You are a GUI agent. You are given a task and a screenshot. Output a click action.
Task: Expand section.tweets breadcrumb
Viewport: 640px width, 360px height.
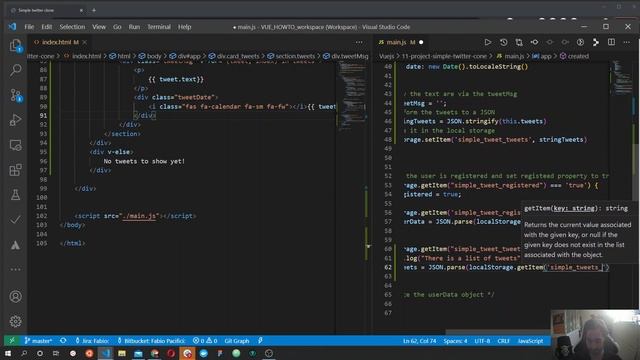tap(291, 56)
